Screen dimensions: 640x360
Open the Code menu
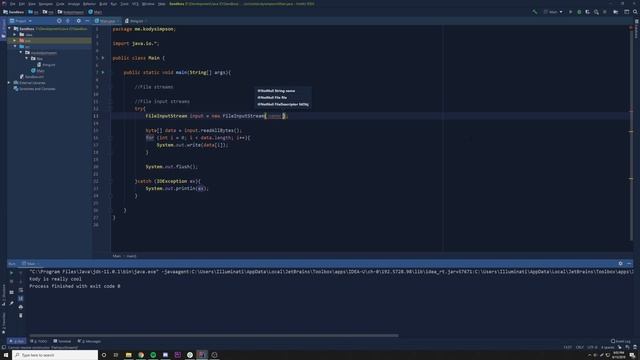[60, 4]
